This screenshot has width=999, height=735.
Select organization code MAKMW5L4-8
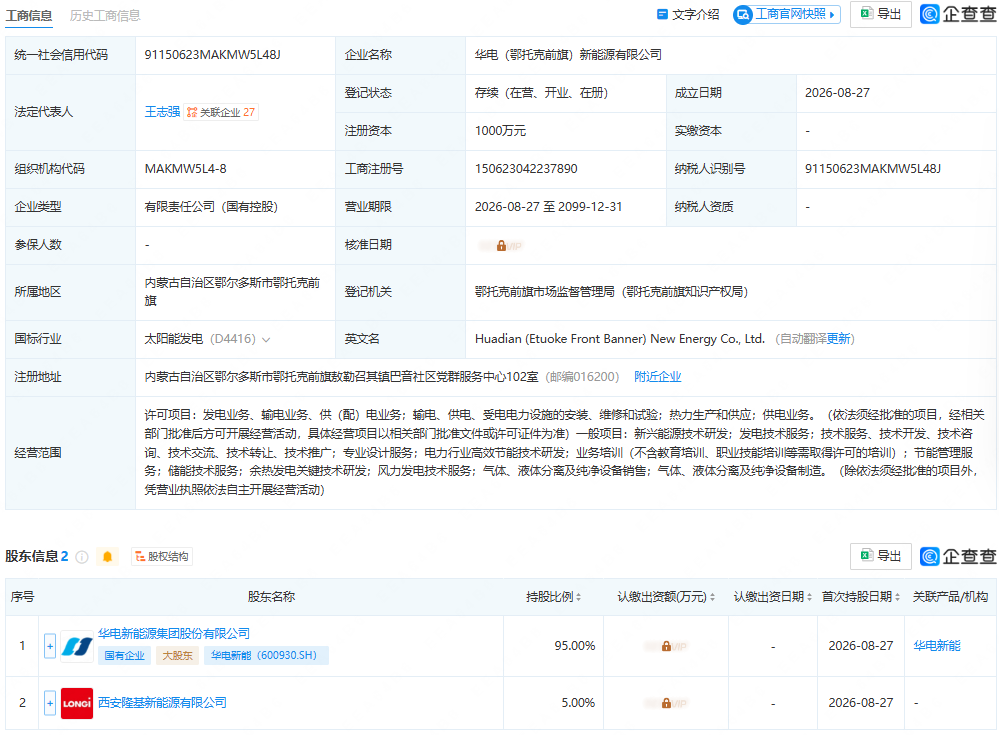(185, 169)
